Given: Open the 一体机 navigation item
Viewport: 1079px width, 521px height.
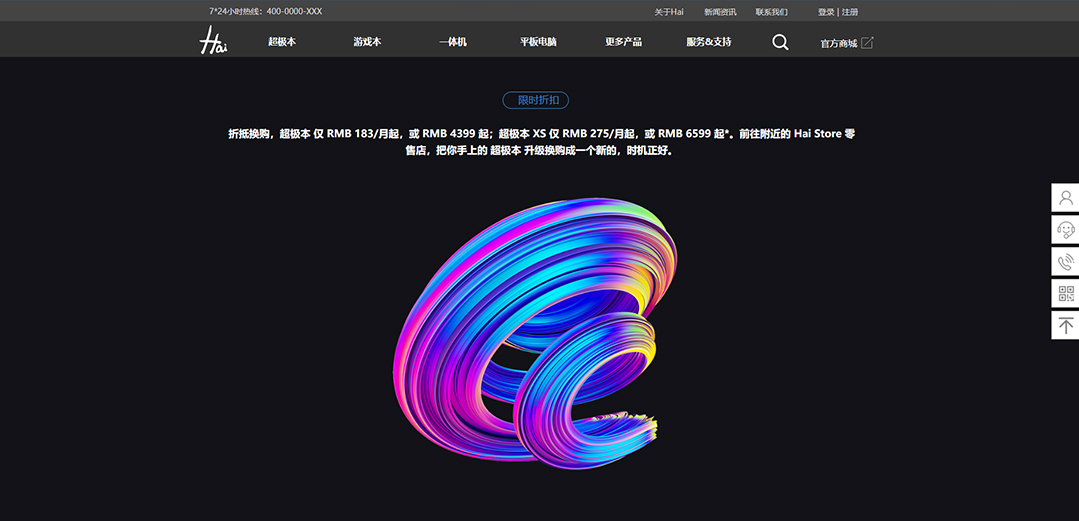Looking at the screenshot, I should (452, 42).
